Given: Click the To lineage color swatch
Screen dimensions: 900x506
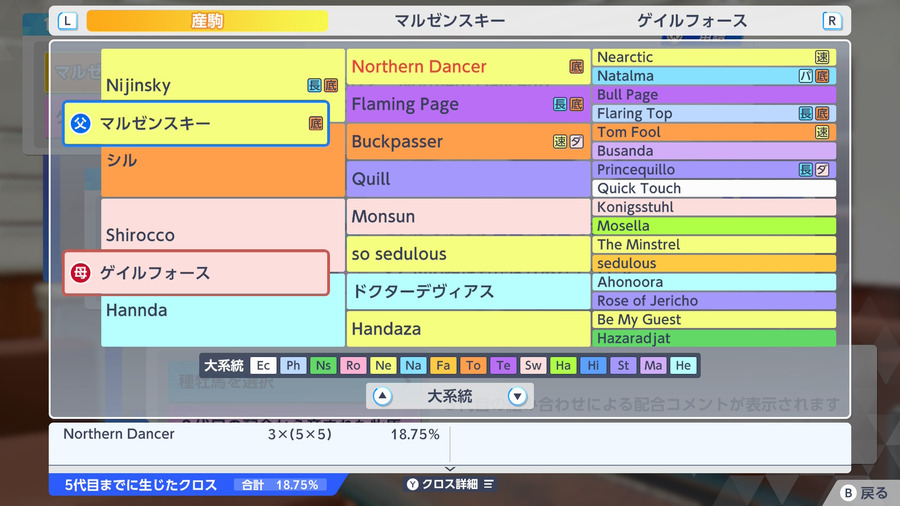Looking at the screenshot, I should point(474,365).
